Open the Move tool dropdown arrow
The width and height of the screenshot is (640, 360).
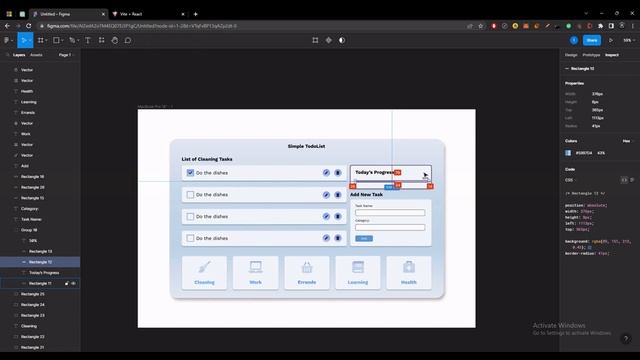(30, 40)
